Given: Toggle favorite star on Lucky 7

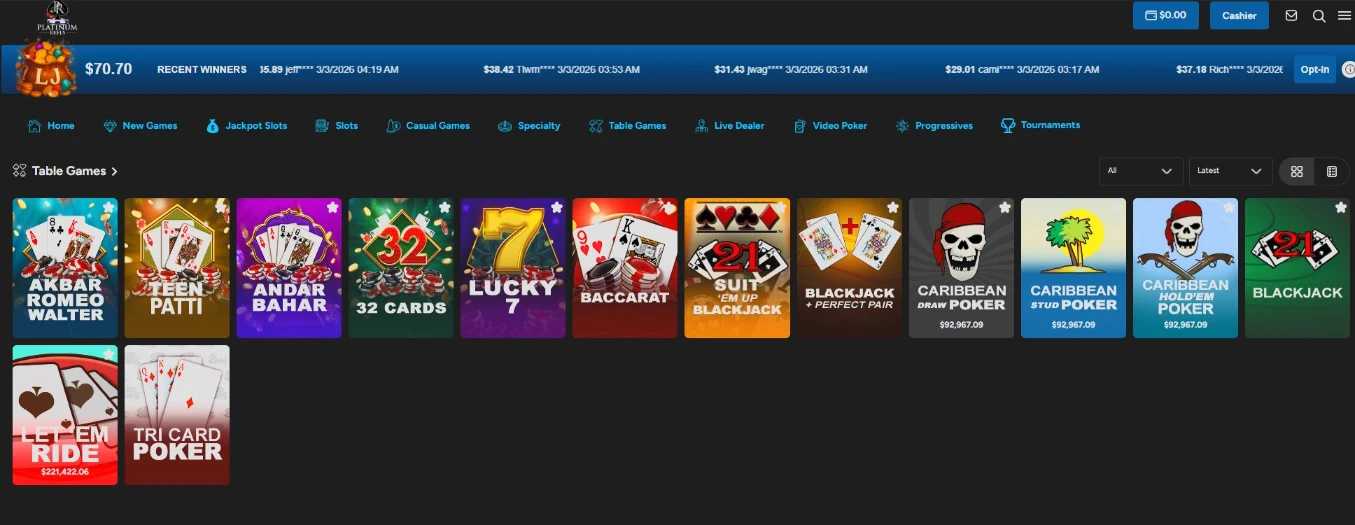Looking at the screenshot, I should point(556,207).
